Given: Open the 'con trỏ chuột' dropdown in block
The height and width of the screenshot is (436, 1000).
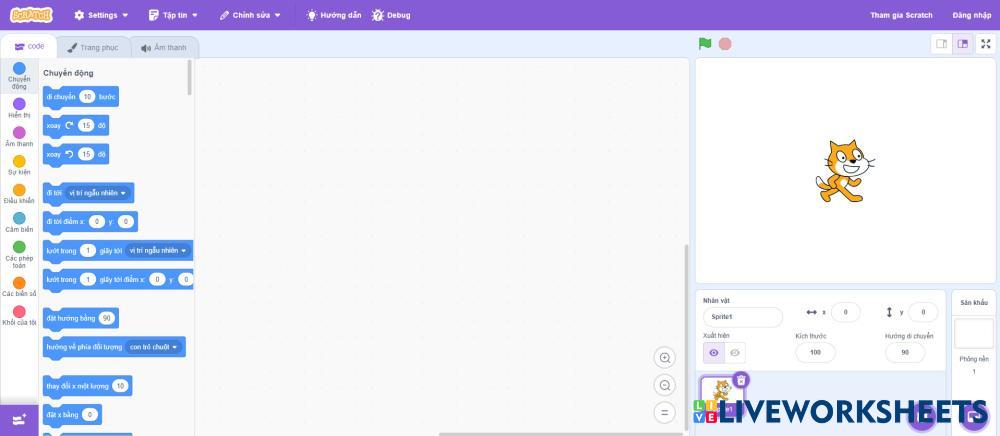Looking at the screenshot, I should (154, 347).
